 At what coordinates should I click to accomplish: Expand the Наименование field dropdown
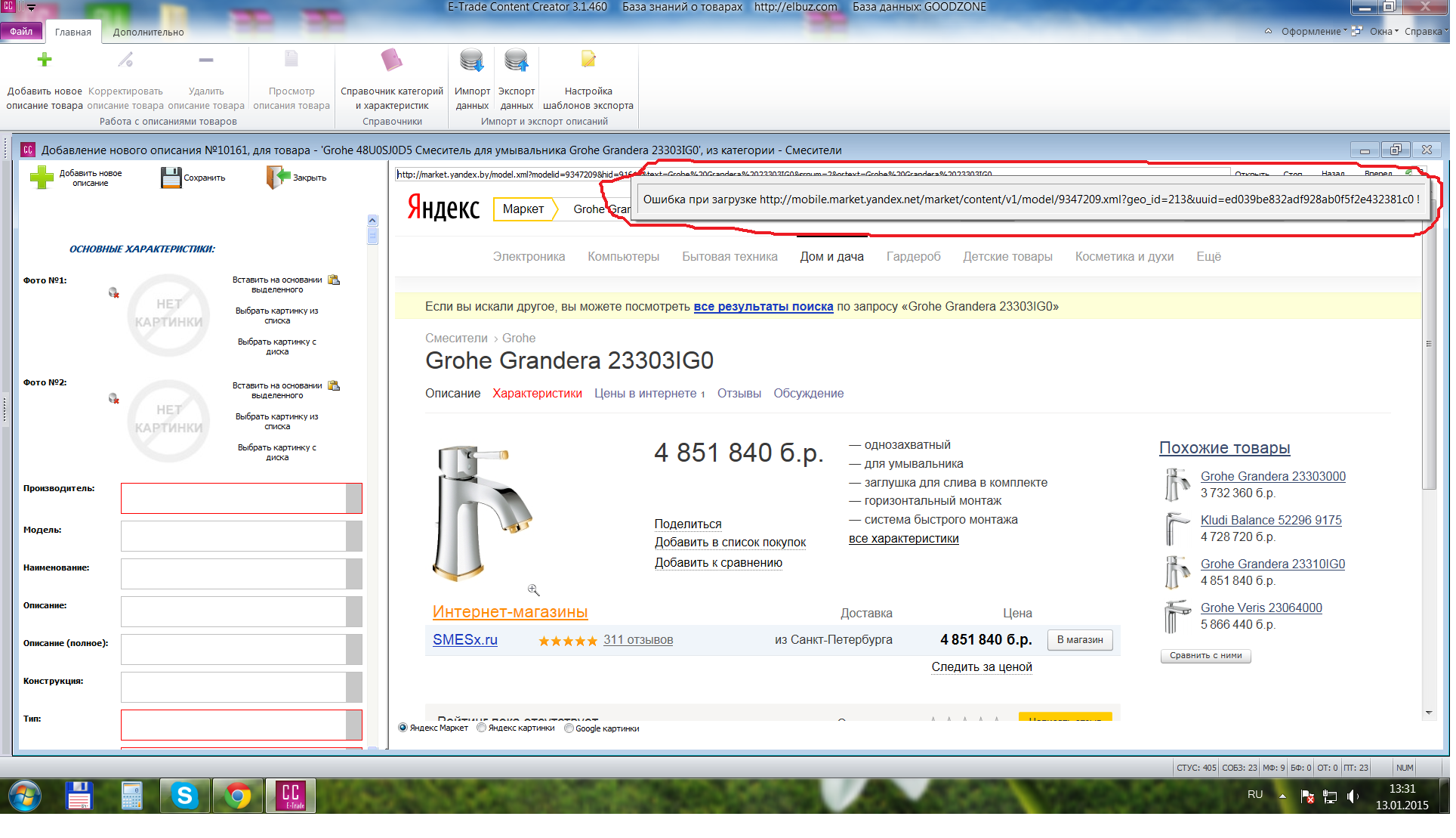[x=353, y=574]
